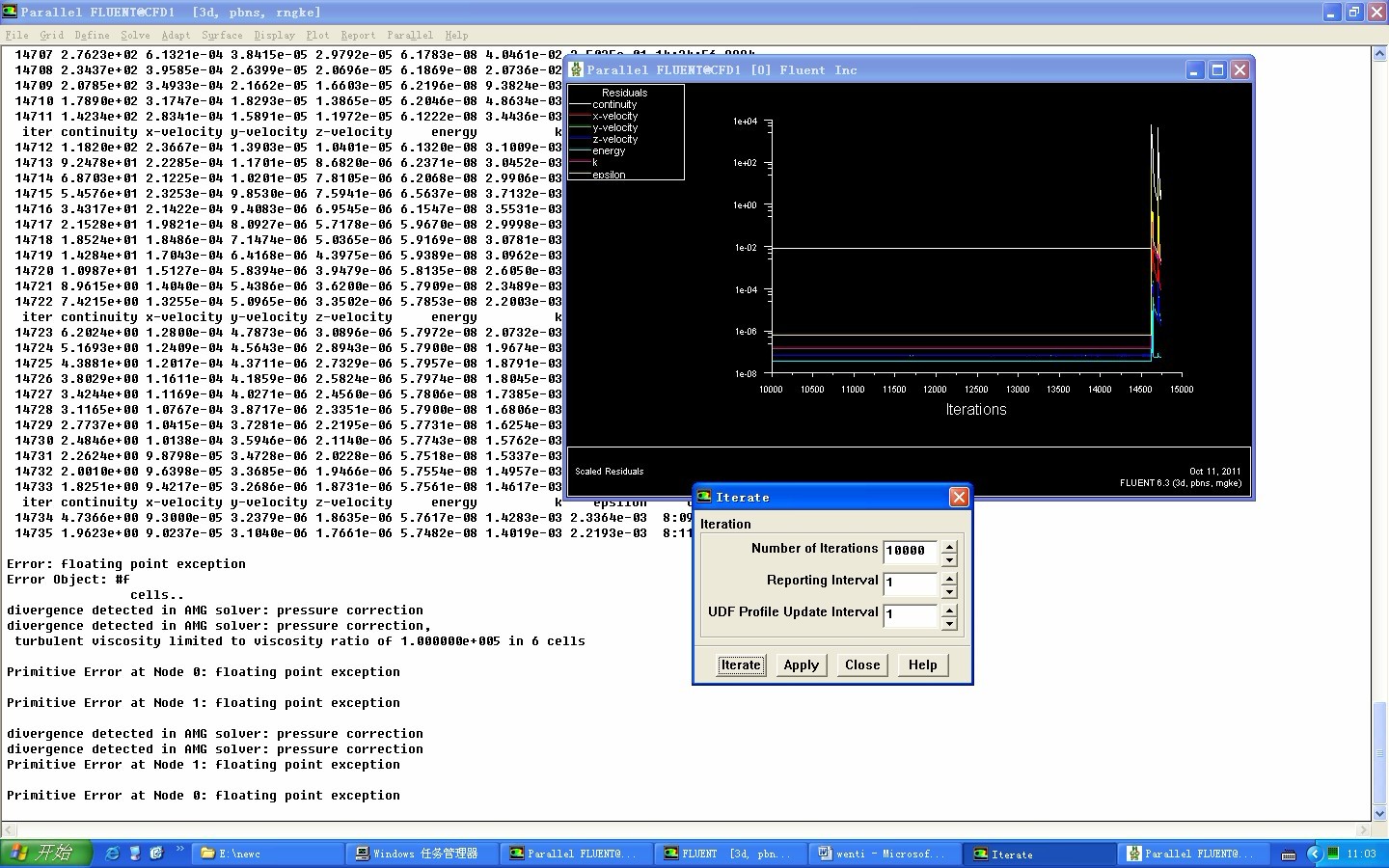Click the Iterate dialog title bar icon
Screen dimensions: 1389x868
(x=704, y=497)
